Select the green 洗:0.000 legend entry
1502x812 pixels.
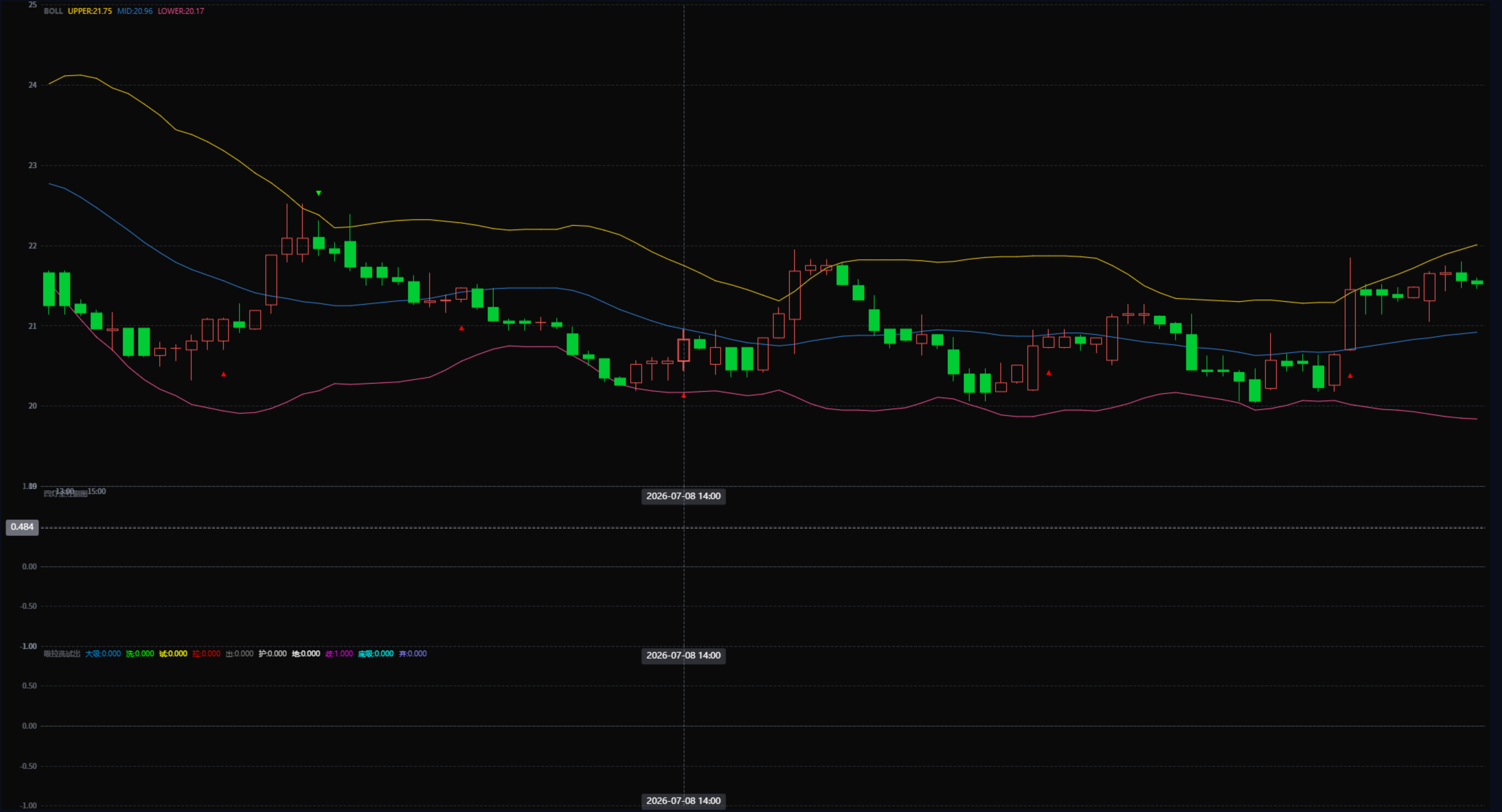click(140, 653)
